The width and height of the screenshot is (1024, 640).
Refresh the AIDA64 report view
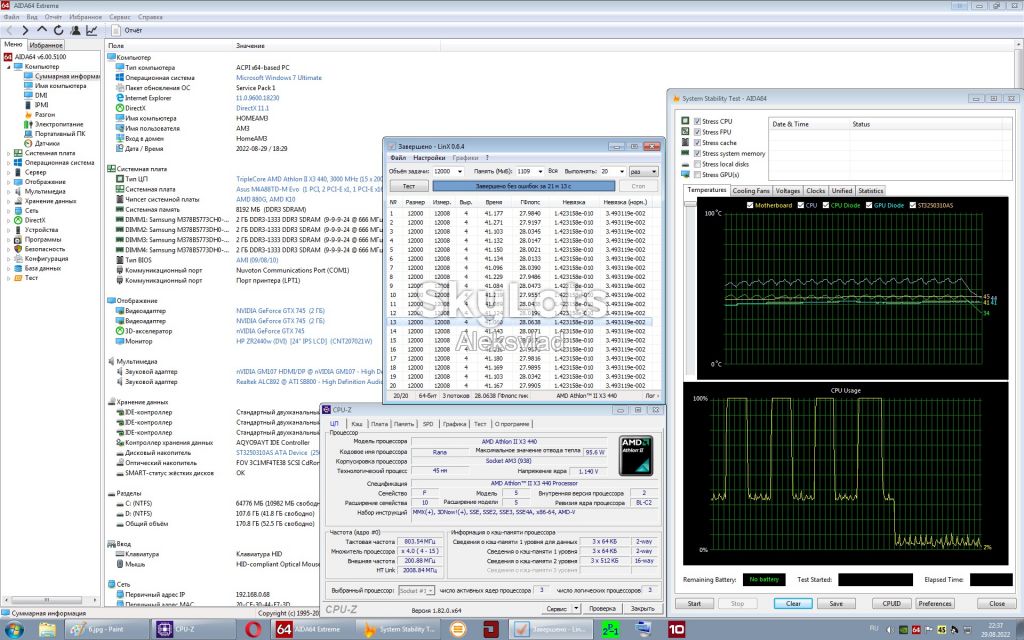pos(58,30)
